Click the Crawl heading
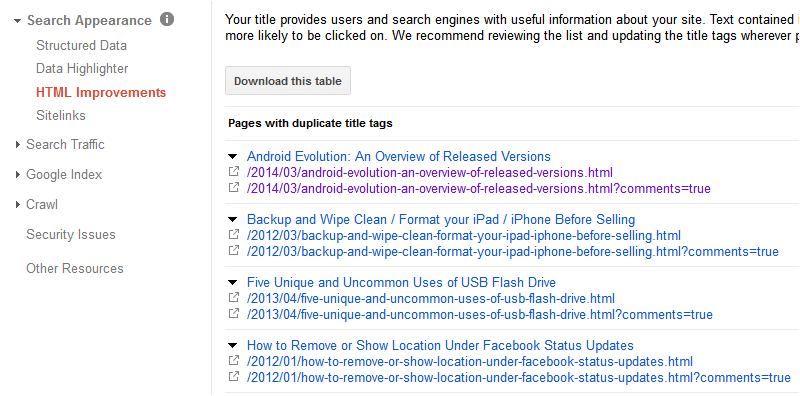Screen dimensions: 800x396 (42, 205)
